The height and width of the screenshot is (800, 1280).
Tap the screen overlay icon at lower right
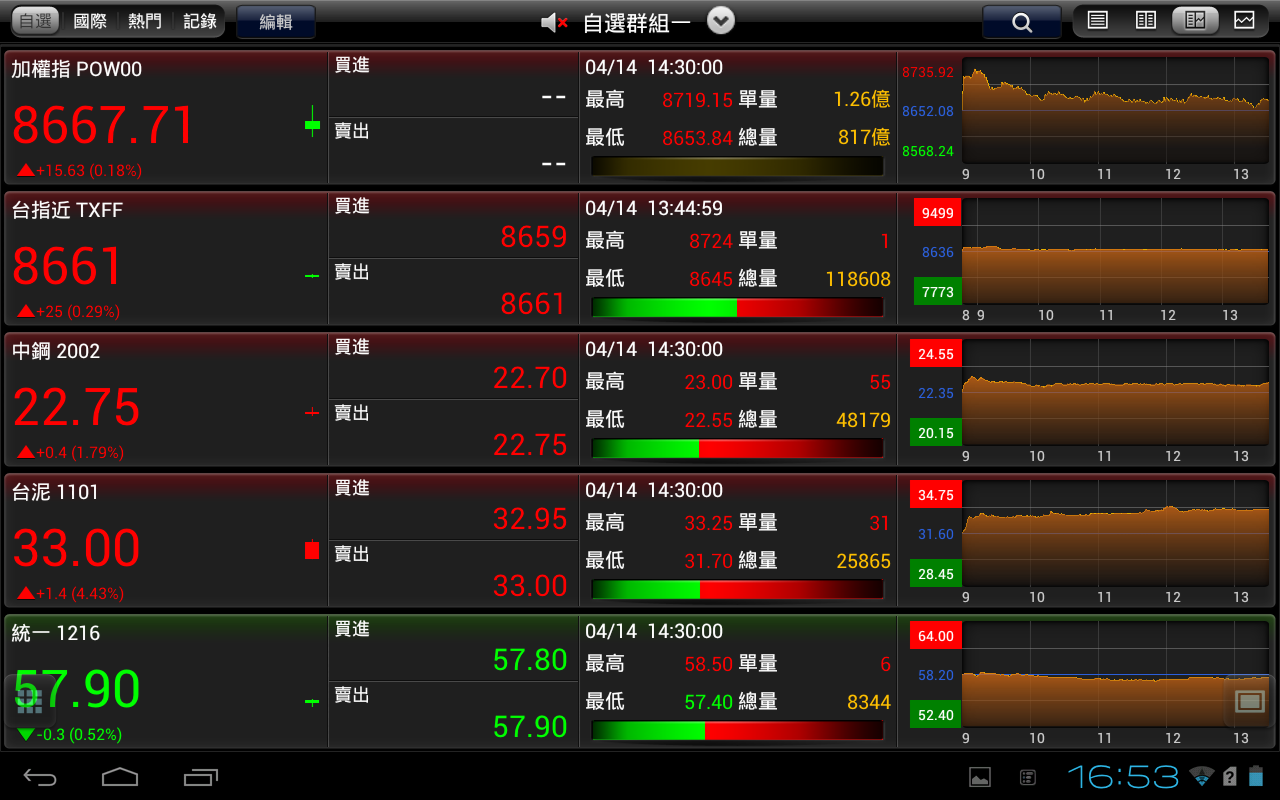(x=1250, y=701)
